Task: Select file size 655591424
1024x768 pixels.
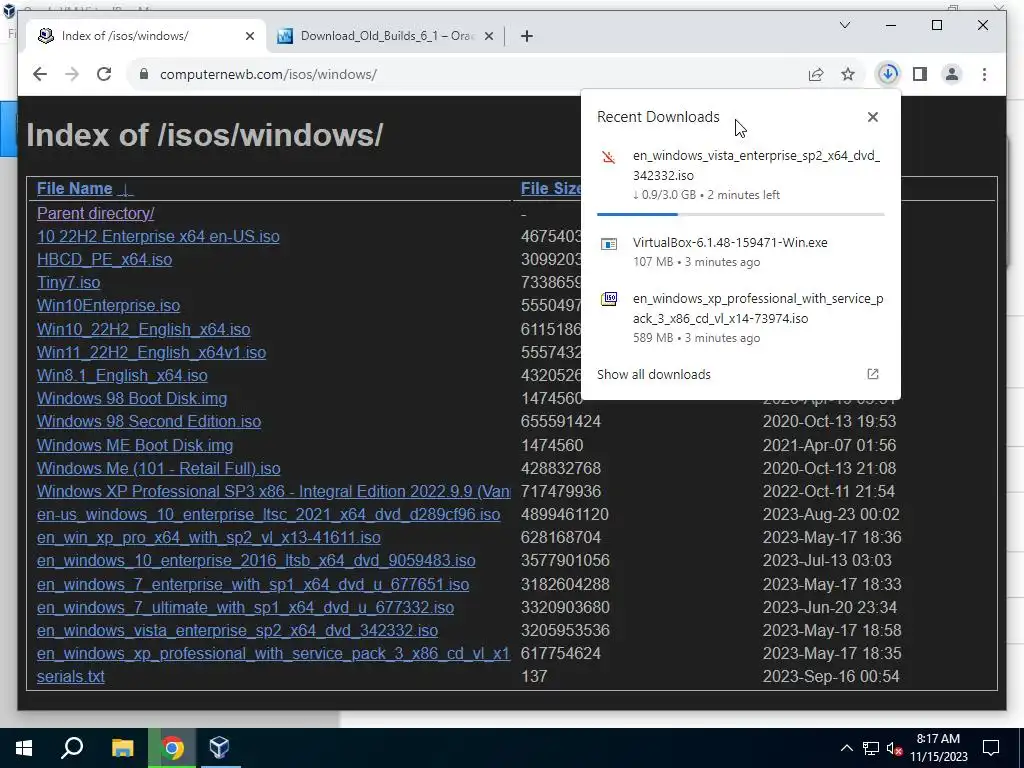Action: (561, 421)
